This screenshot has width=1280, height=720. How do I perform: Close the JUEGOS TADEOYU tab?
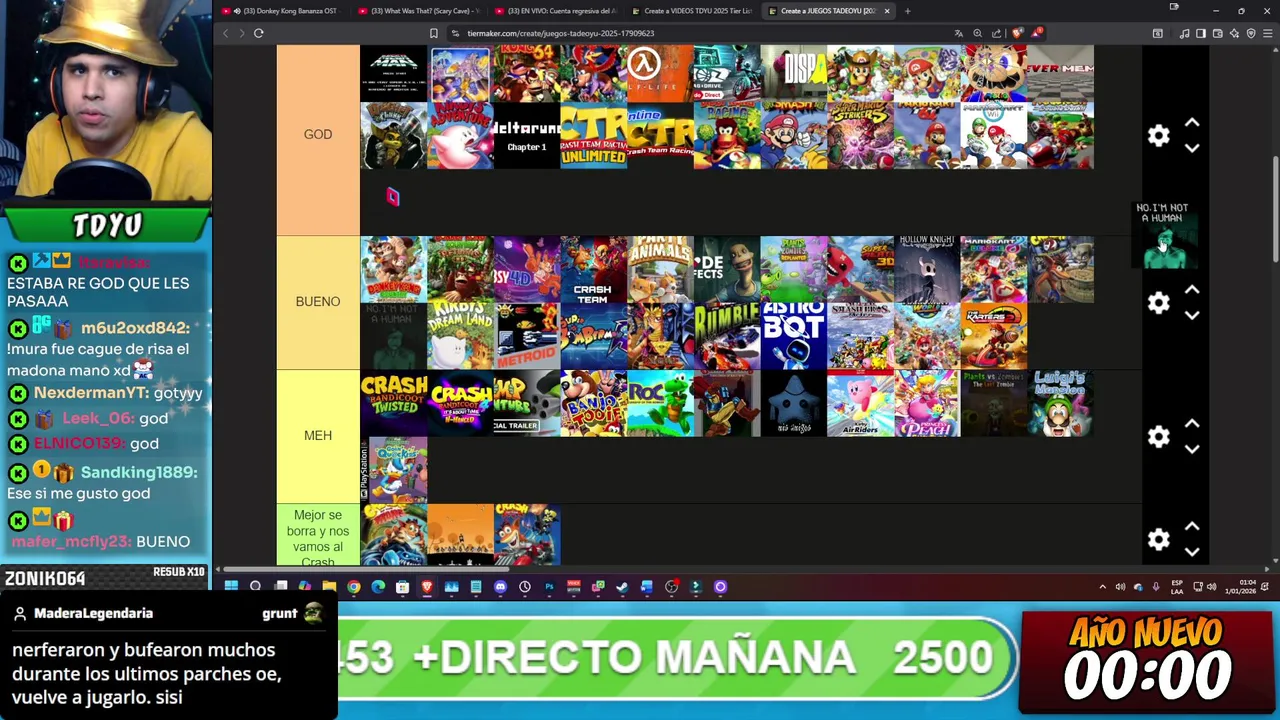886,11
